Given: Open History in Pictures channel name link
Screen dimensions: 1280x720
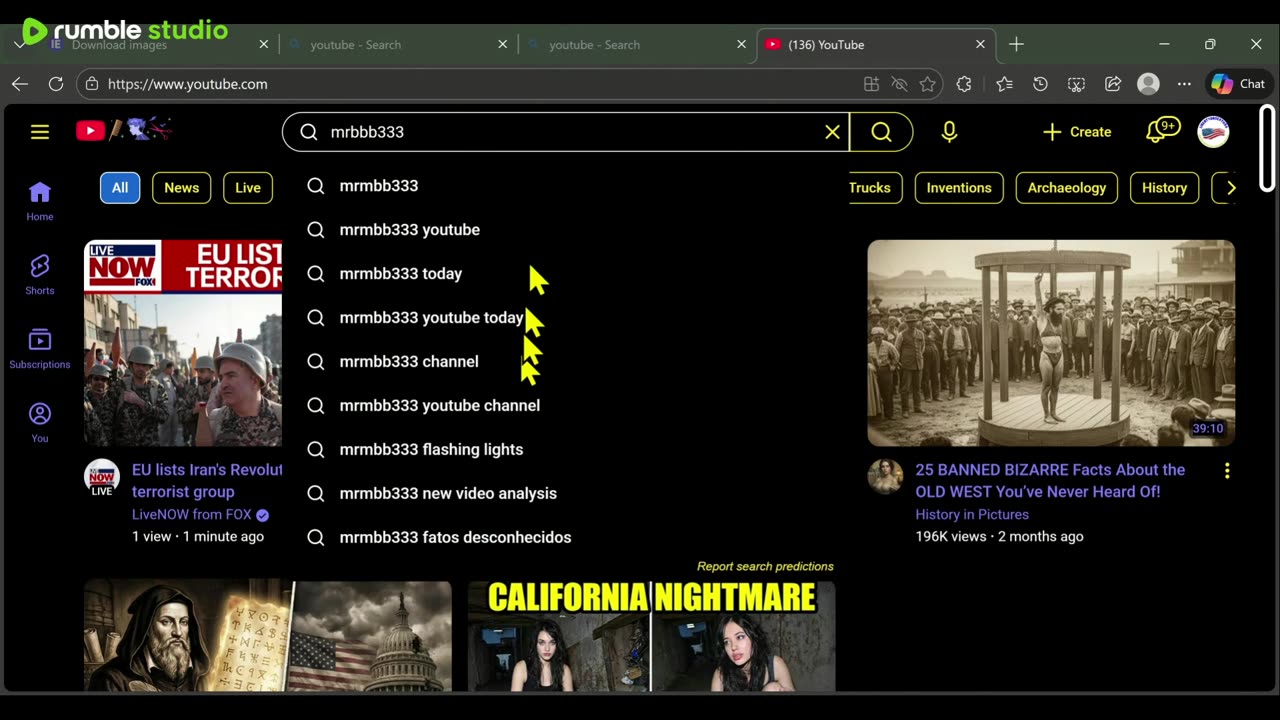Looking at the screenshot, I should click(x=972, y=514).
